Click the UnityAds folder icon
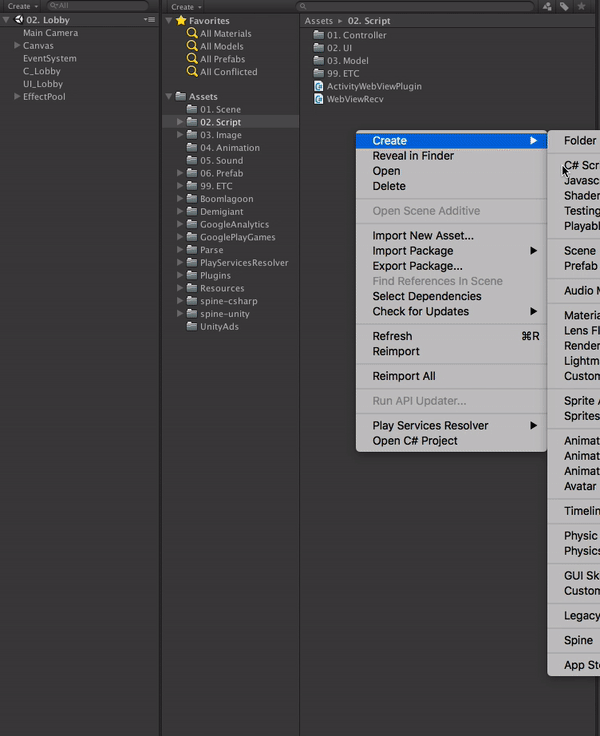 coord(192,326)
